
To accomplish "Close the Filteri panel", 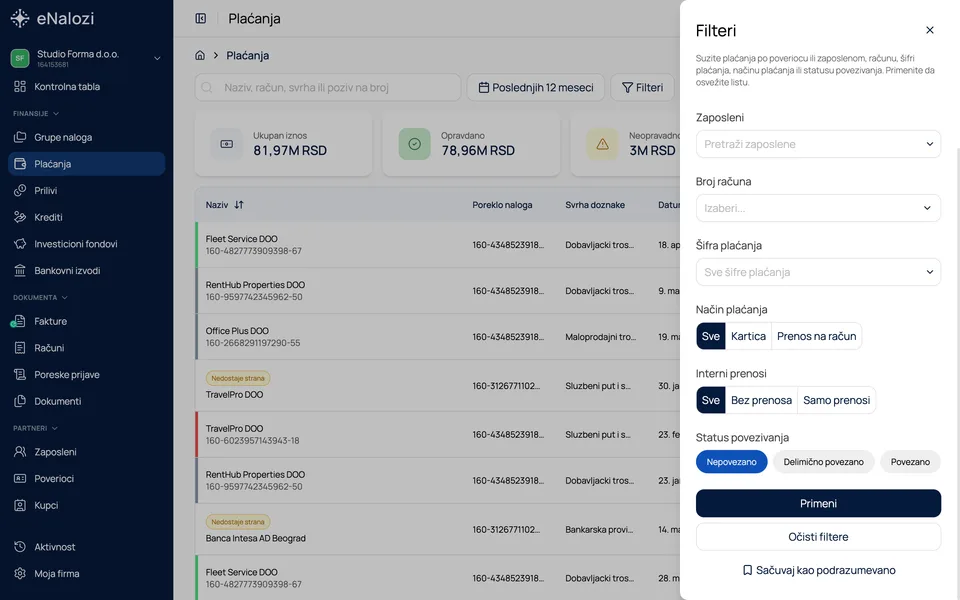I will coord(929,30).
